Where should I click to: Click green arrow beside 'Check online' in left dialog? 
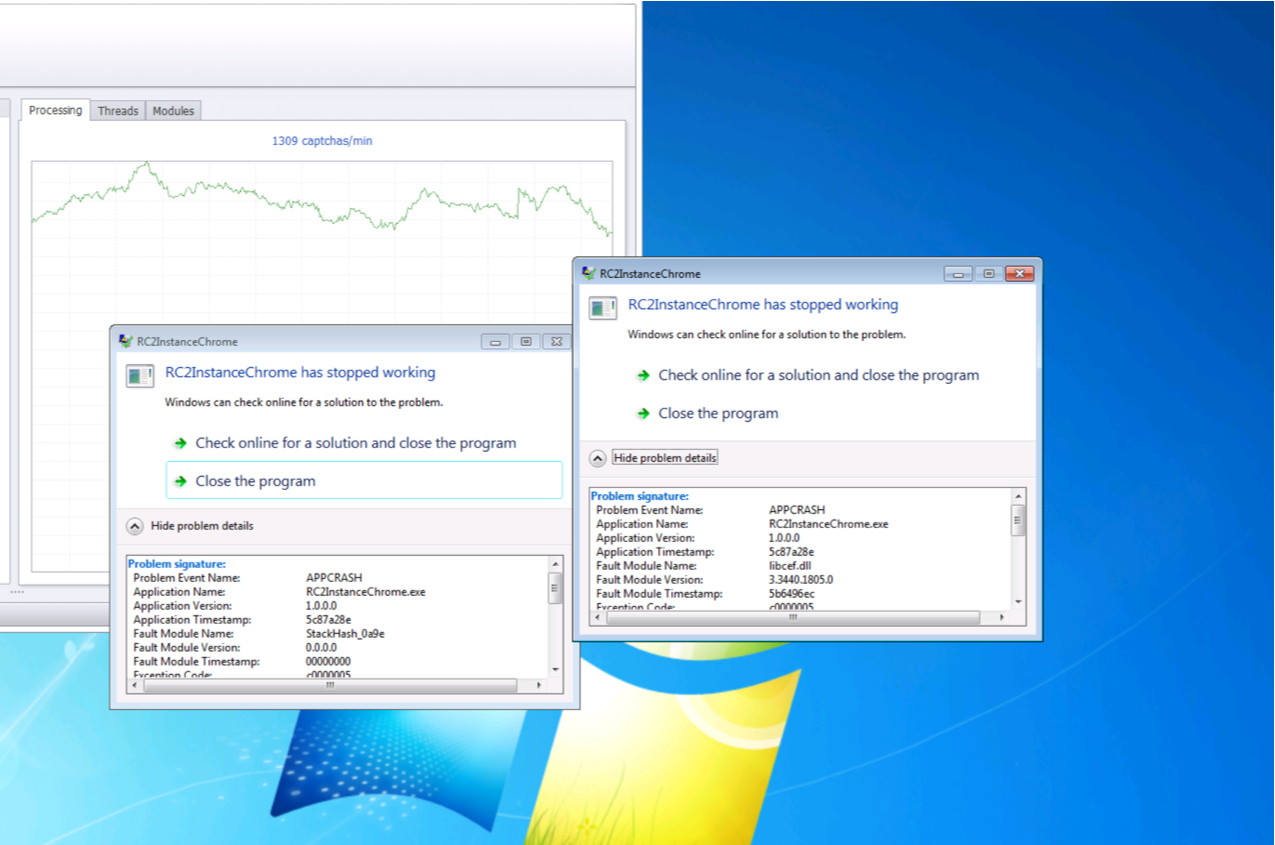point(181,442)
